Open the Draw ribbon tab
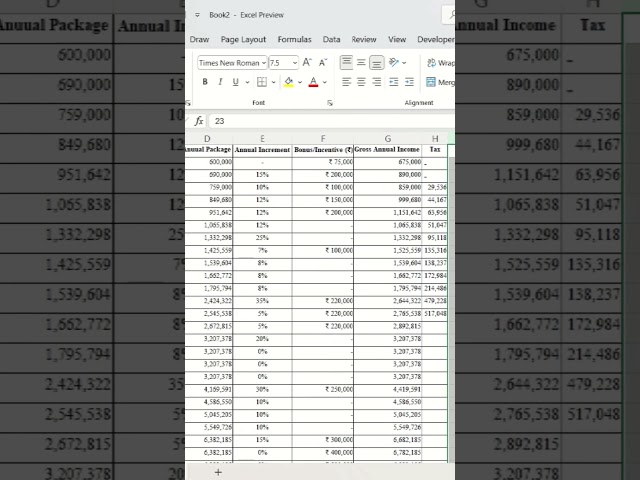 point(199,40)
